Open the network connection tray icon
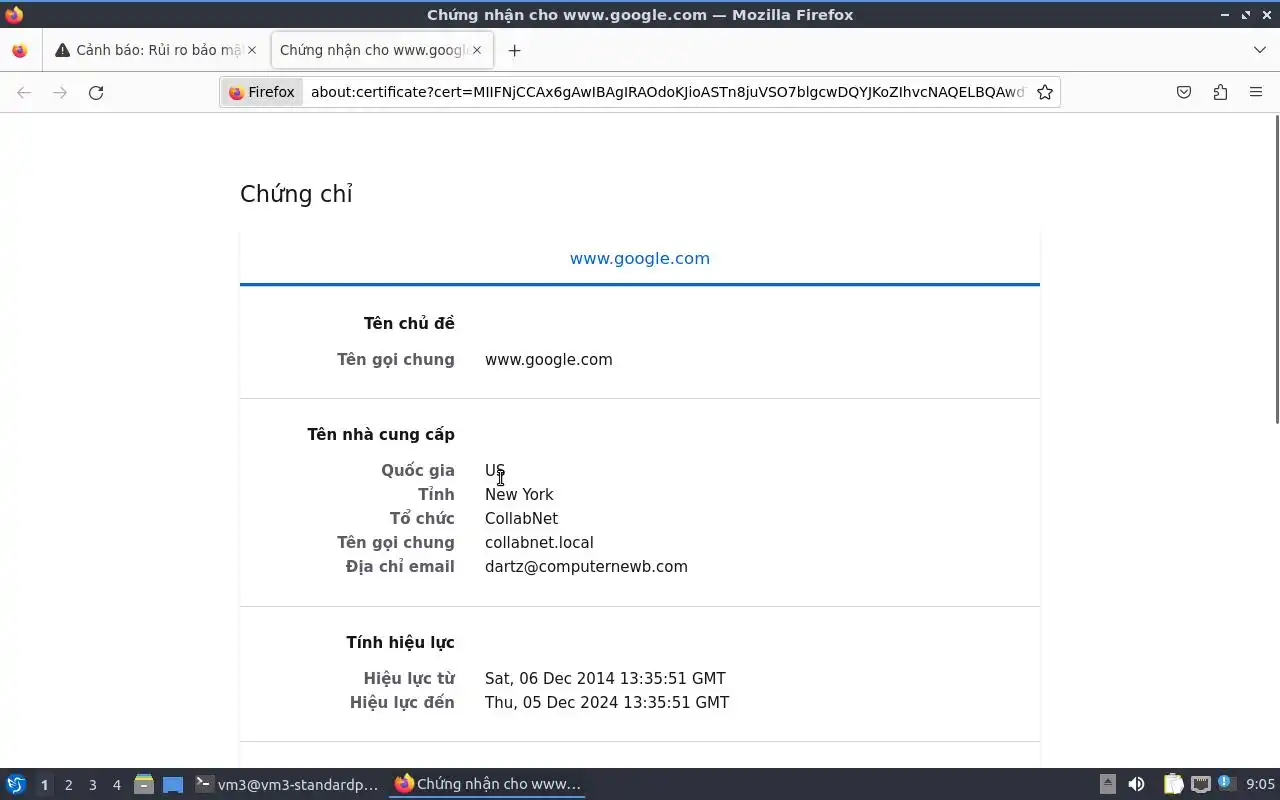 click(1201, 784)
